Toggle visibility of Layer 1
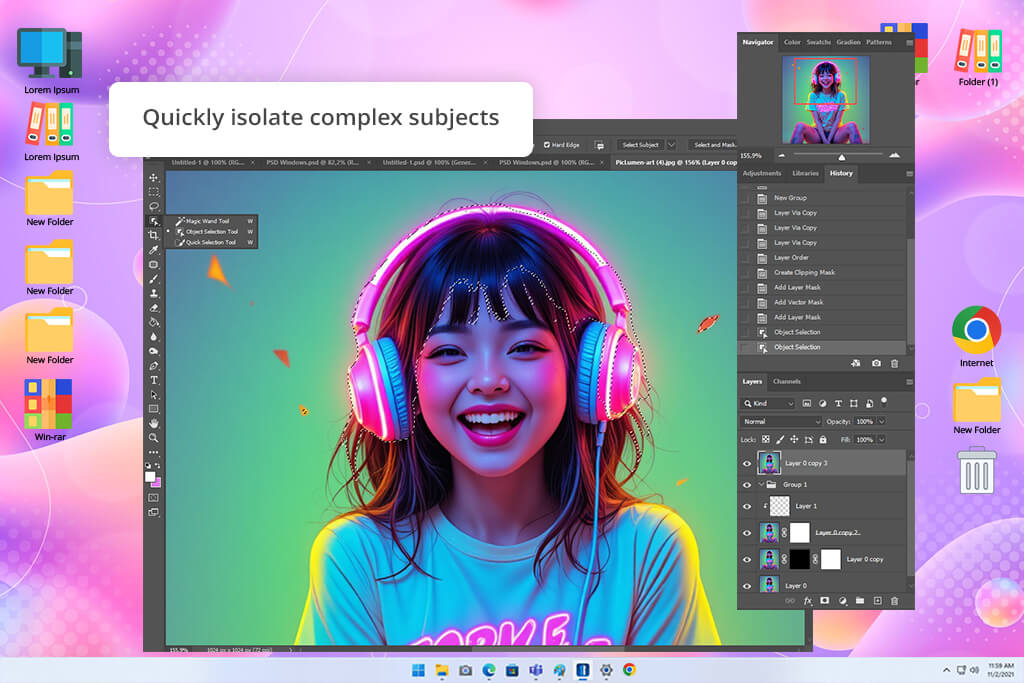 (x=747, y=506)
